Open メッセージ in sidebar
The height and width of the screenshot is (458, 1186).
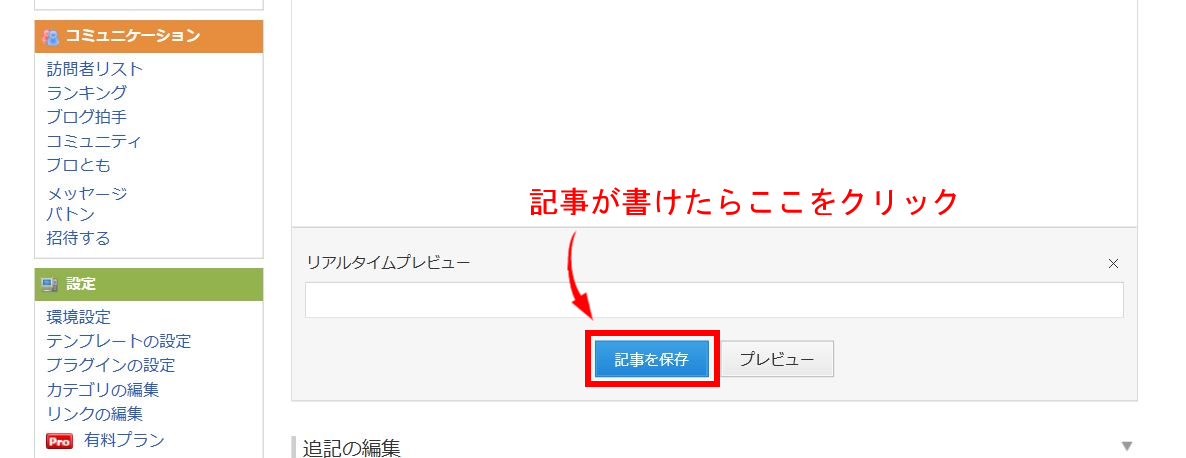[86, 193]
